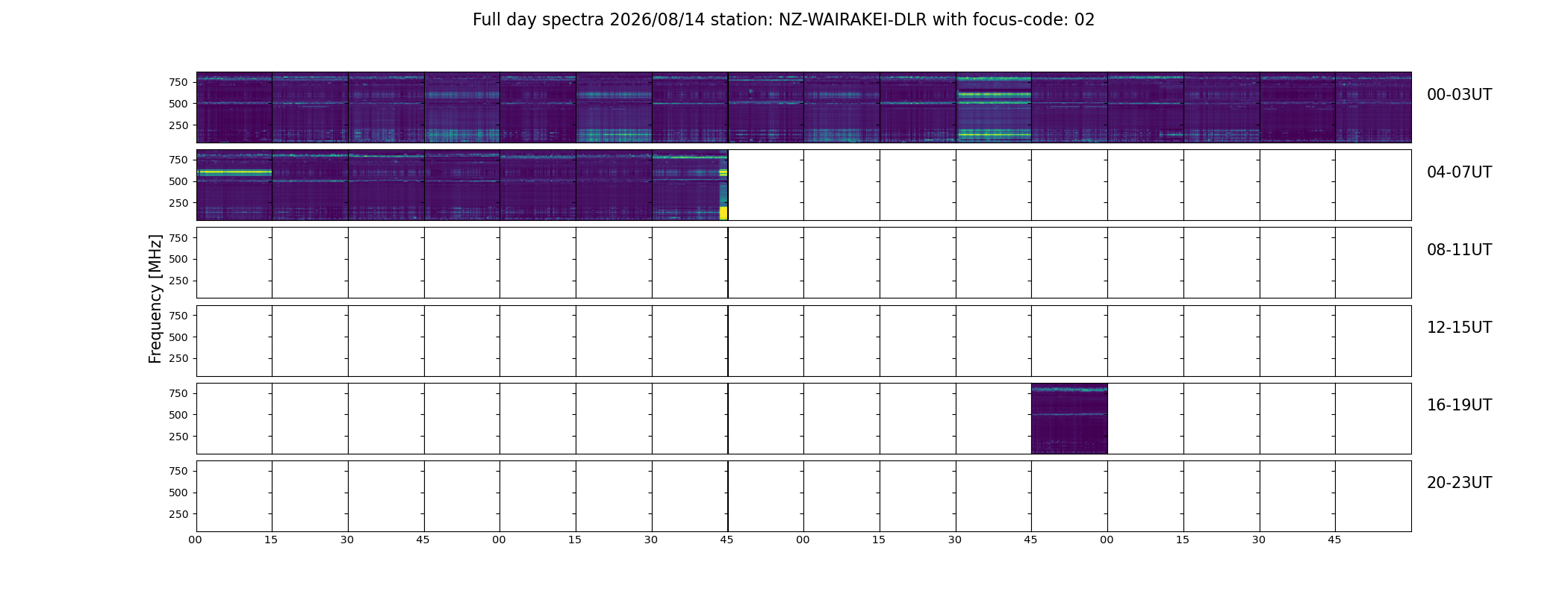Click the last spectrogram tile in 00-03UT row
The image size is (1568, 597).
pos(1373,107)
